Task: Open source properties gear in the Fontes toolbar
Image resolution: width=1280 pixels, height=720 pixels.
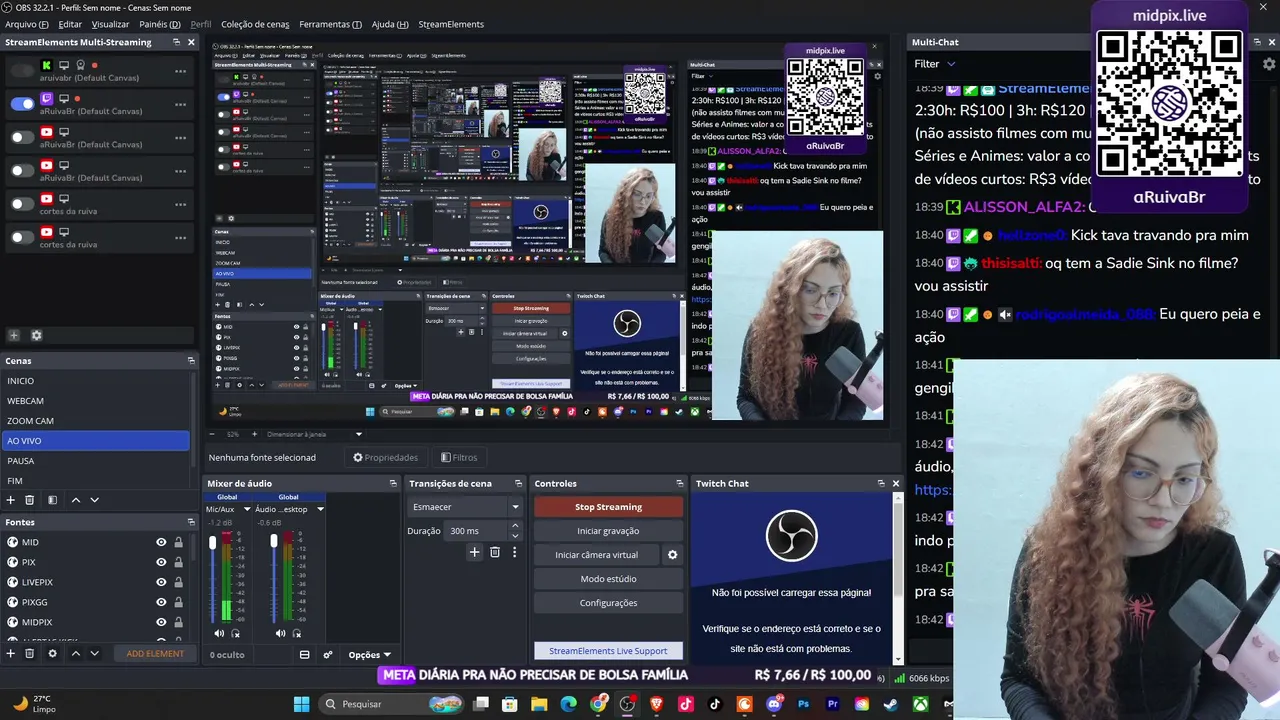Action: coord(53,654)
